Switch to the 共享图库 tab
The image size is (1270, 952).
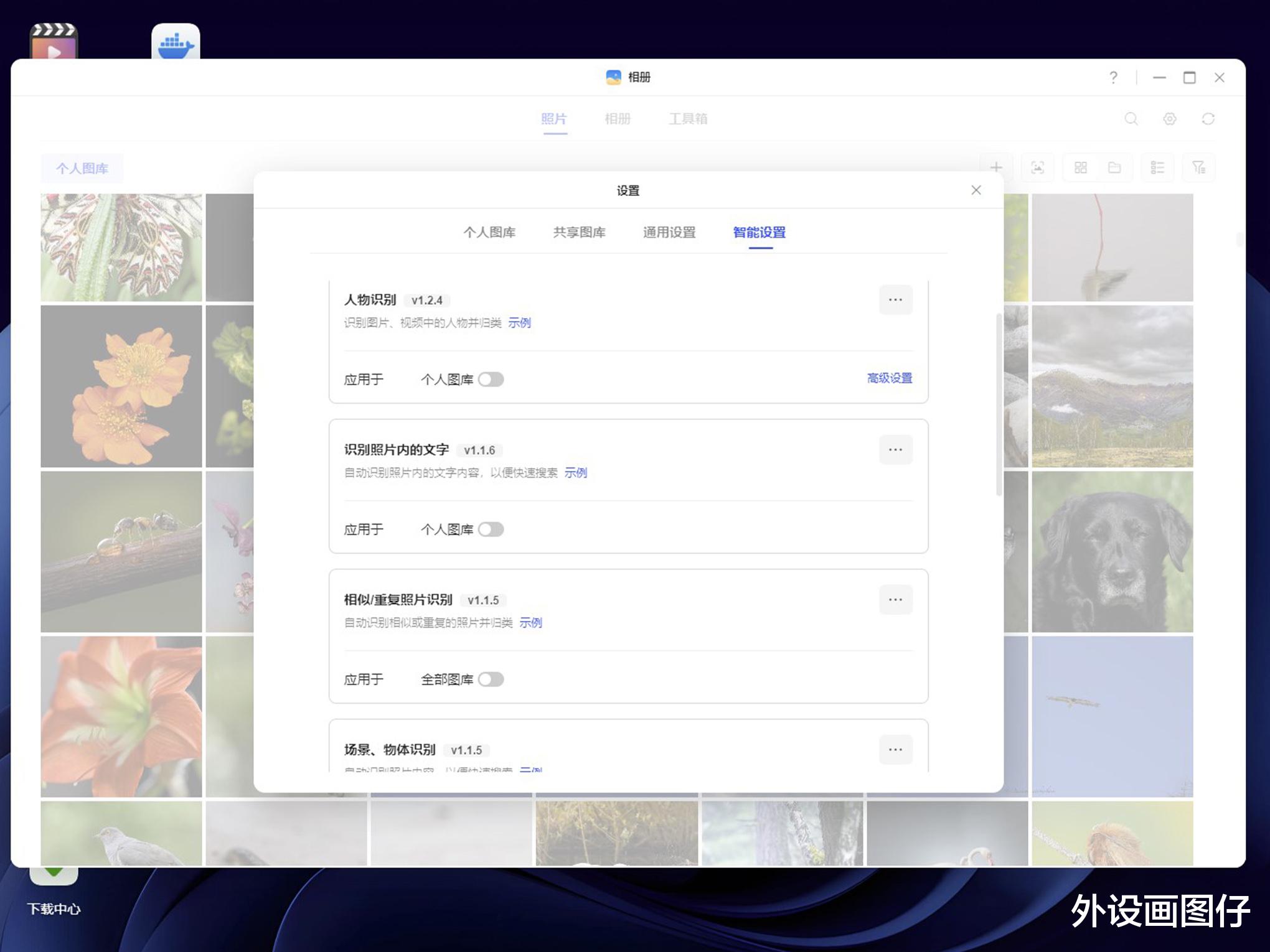(579, 233)
